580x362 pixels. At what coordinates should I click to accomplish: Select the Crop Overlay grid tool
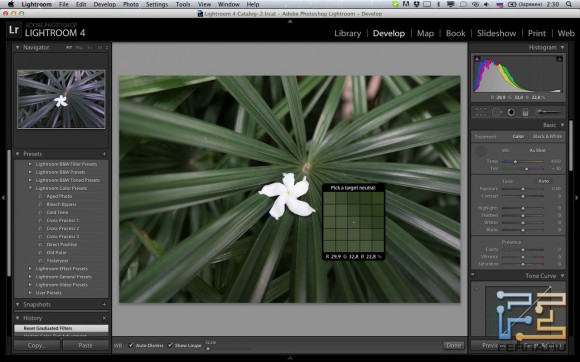click(x=481, y=112)
